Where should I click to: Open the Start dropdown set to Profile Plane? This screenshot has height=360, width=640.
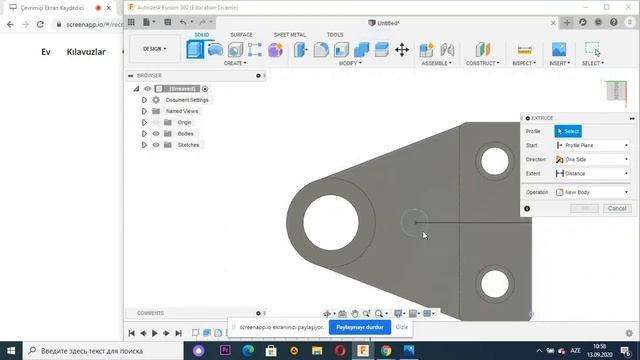click(x=592, y=145)
